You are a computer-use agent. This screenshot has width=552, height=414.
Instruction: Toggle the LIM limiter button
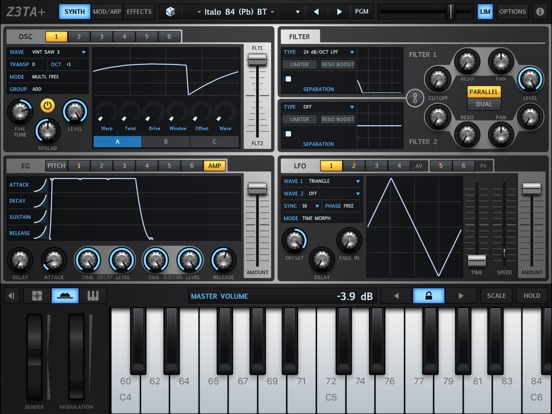(x=485, y=12)
